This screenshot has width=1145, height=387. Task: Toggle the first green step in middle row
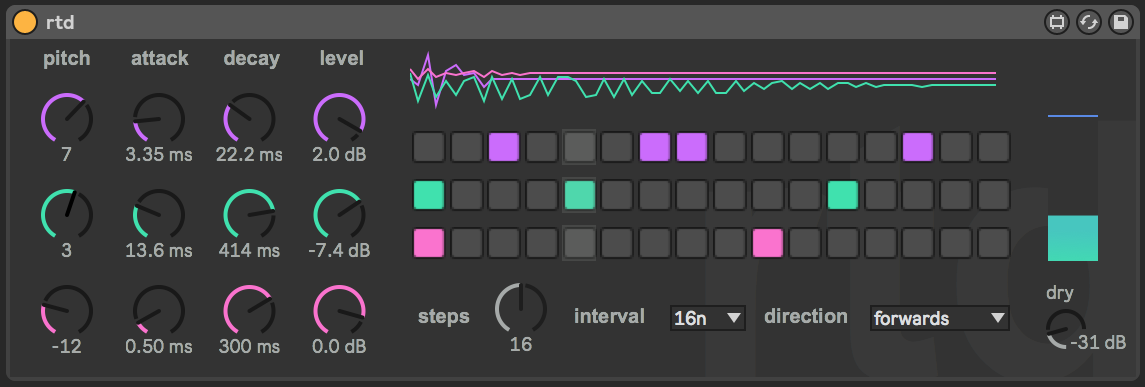[429, 195]
